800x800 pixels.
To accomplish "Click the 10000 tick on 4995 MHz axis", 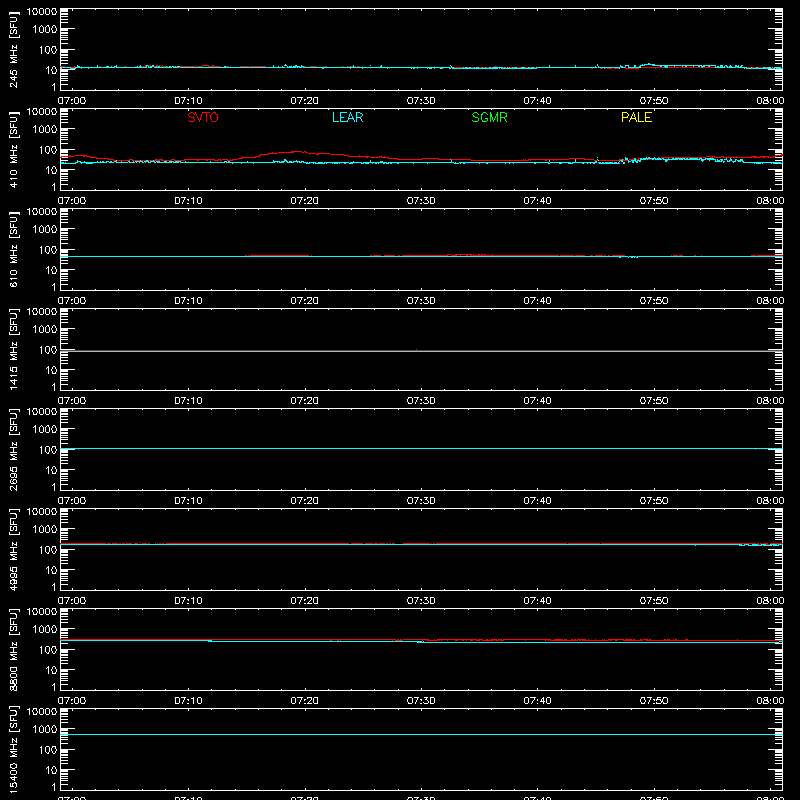I will tap(42, 512).
